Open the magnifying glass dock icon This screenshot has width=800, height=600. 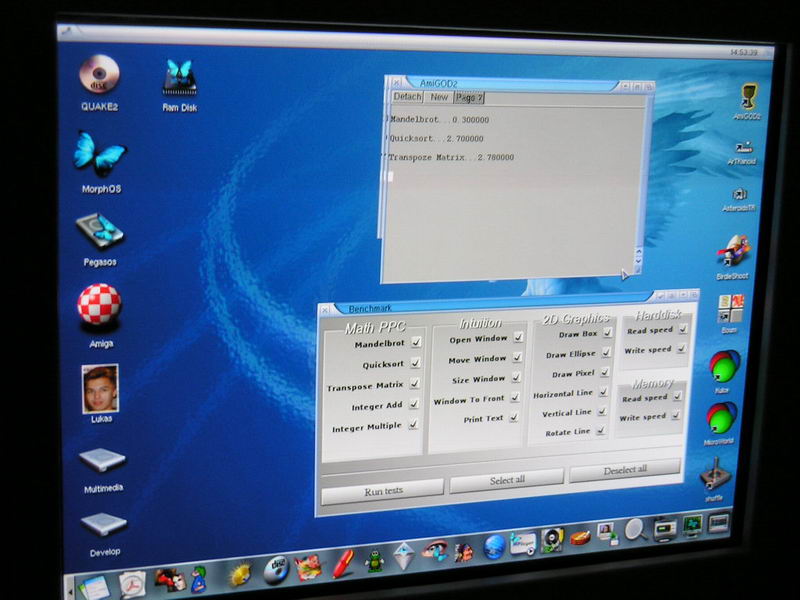click(x=636, y=529)
